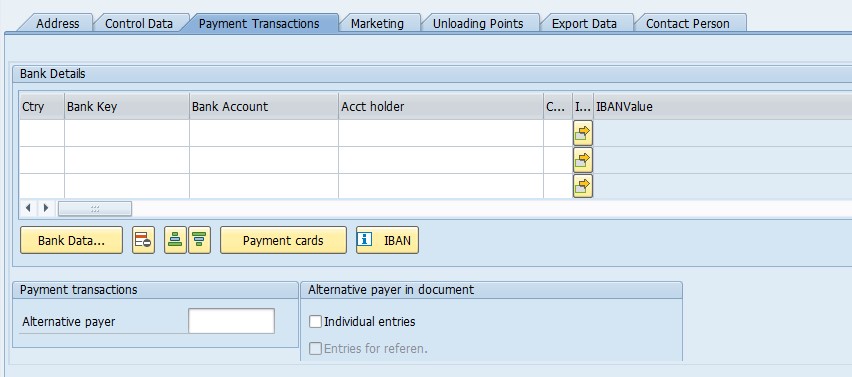
Task: Click the IBANValue column header
Action: click(723, 107)
